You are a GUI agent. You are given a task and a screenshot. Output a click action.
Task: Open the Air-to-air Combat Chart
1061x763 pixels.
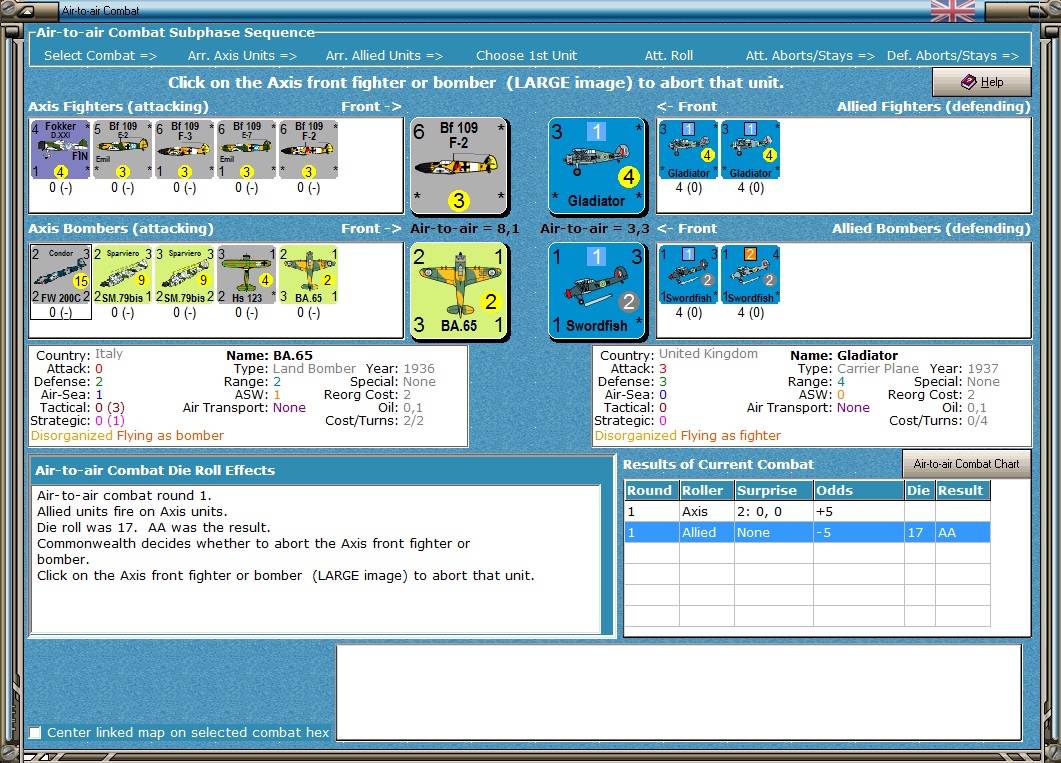point(966,464)
